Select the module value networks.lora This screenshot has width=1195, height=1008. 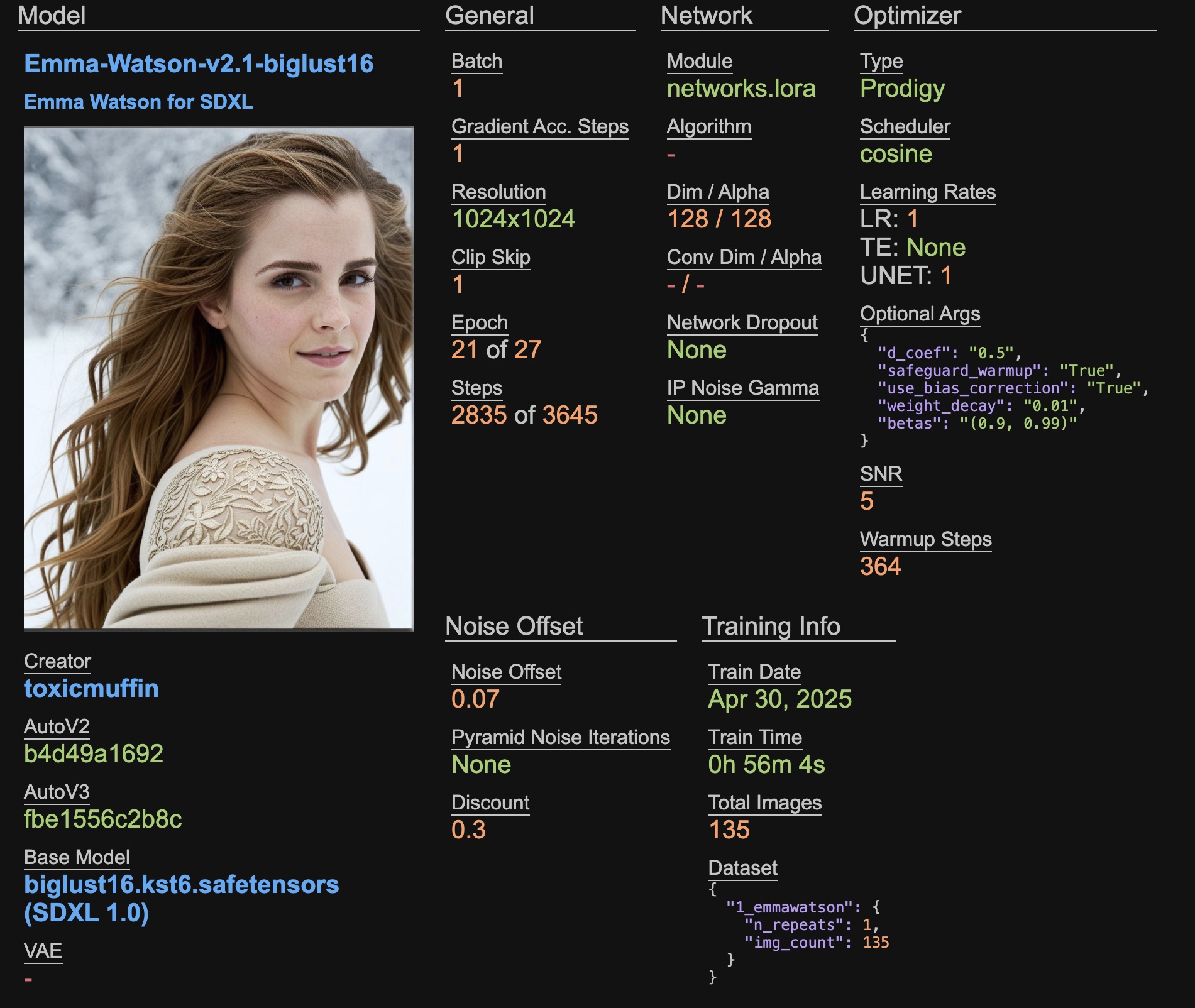pos(741,88)
